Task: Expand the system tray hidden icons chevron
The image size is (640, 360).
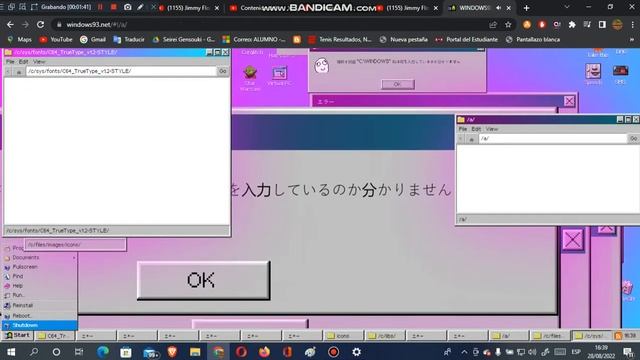Action: click(x=464, y=352)
